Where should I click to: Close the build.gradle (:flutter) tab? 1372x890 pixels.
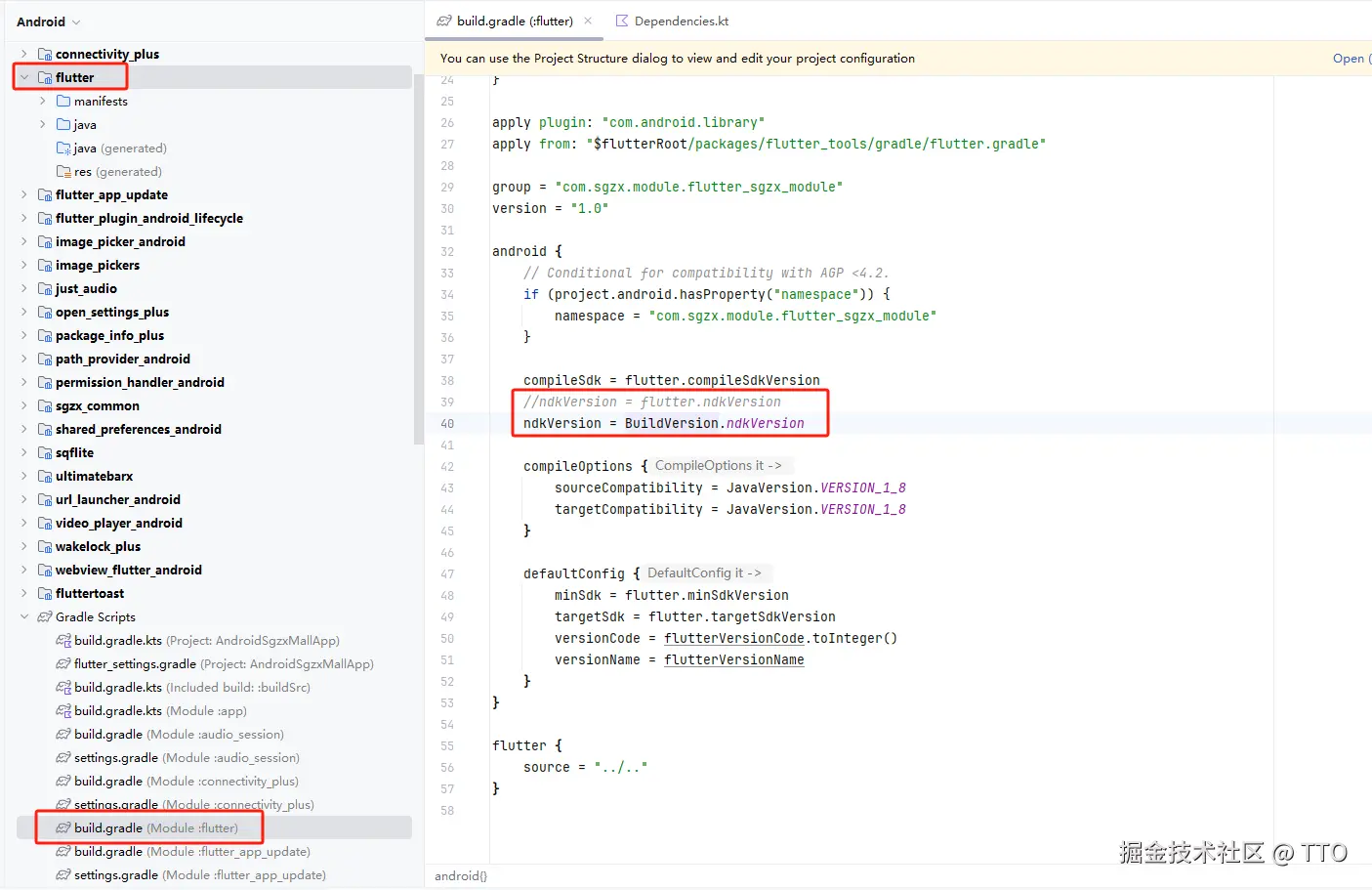588,21
